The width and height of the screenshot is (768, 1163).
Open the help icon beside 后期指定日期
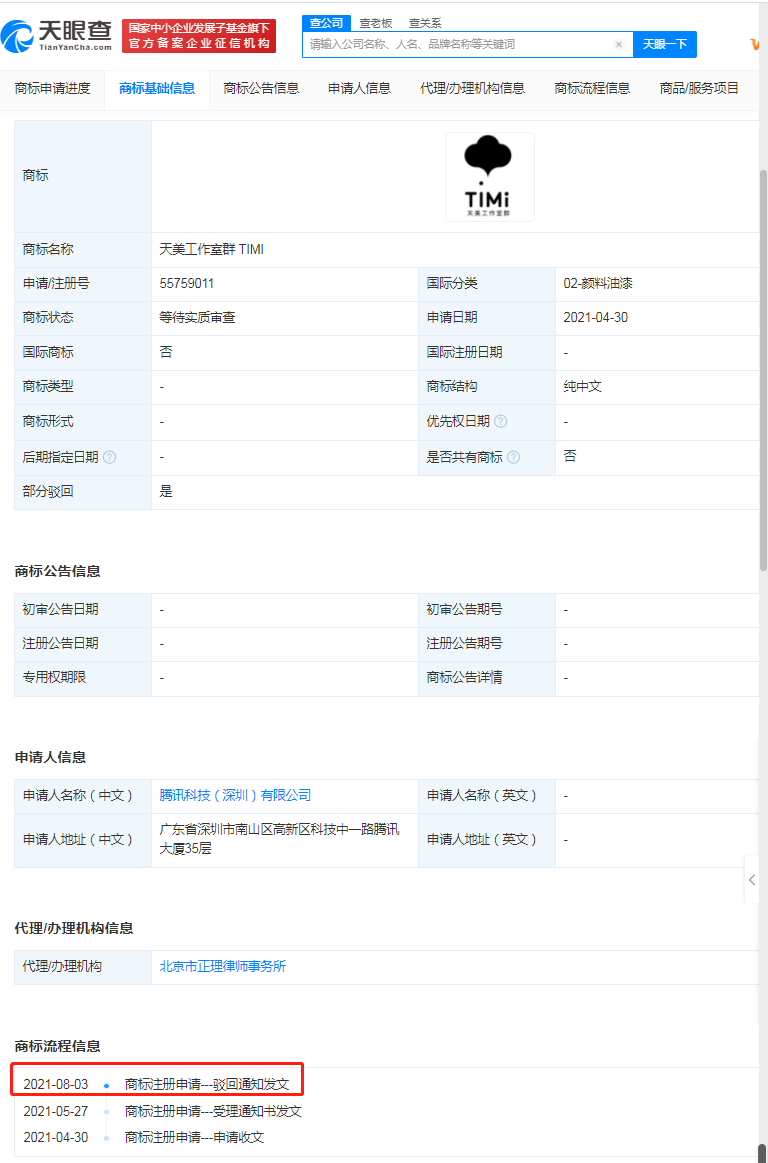pos(110,457)
